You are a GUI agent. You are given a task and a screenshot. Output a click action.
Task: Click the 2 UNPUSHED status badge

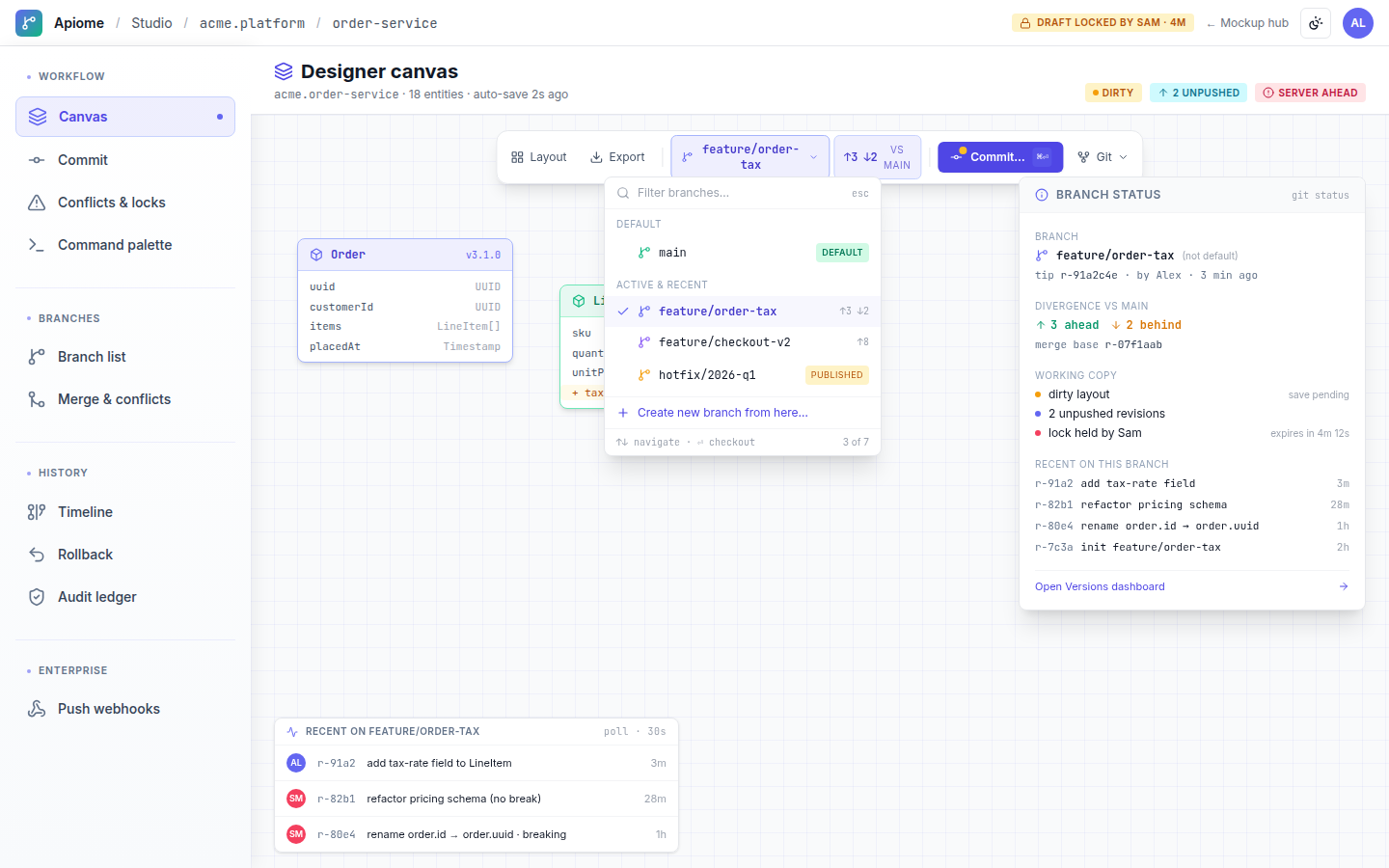[1199, 93]
